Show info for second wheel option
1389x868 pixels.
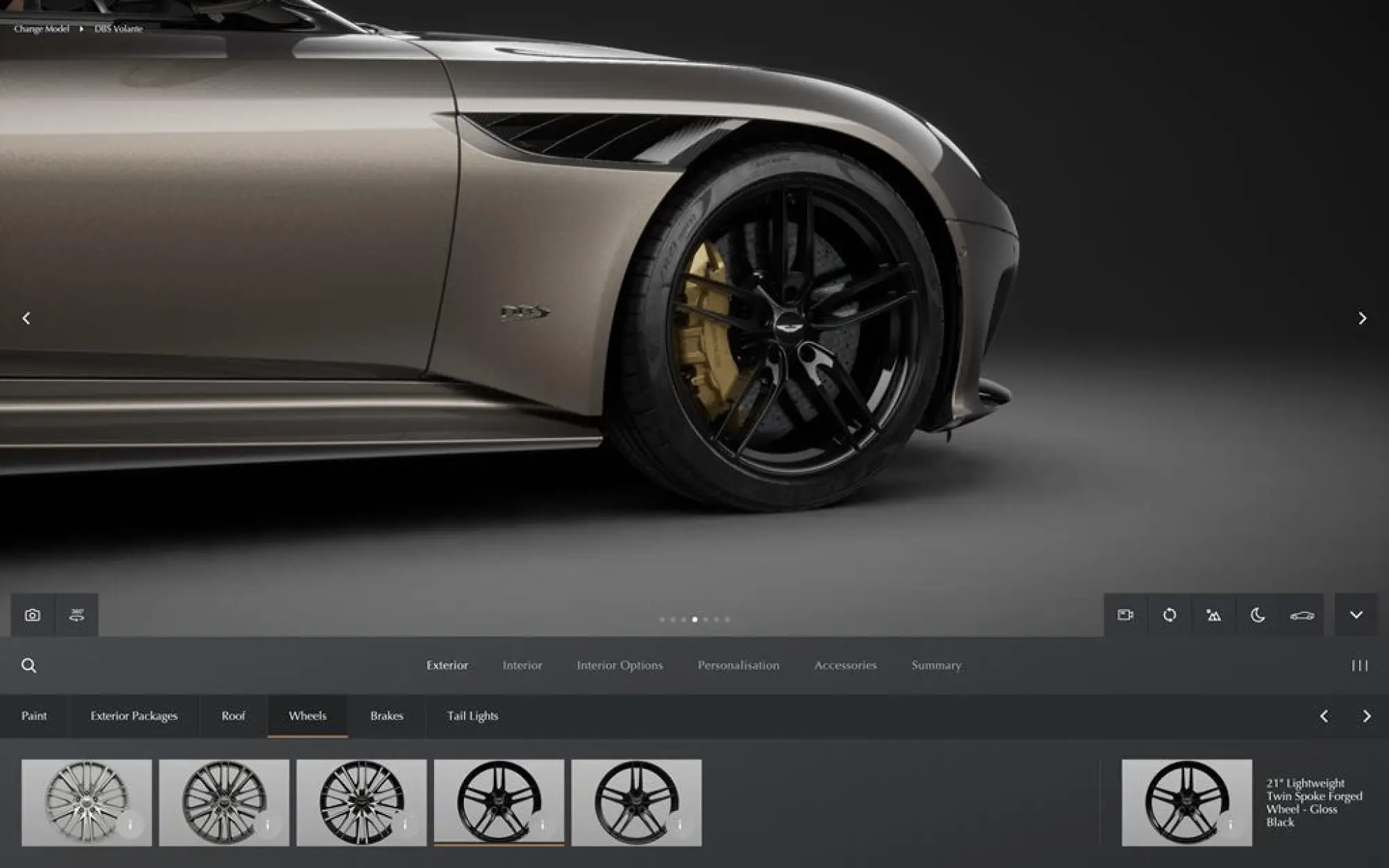coord(267,825)
